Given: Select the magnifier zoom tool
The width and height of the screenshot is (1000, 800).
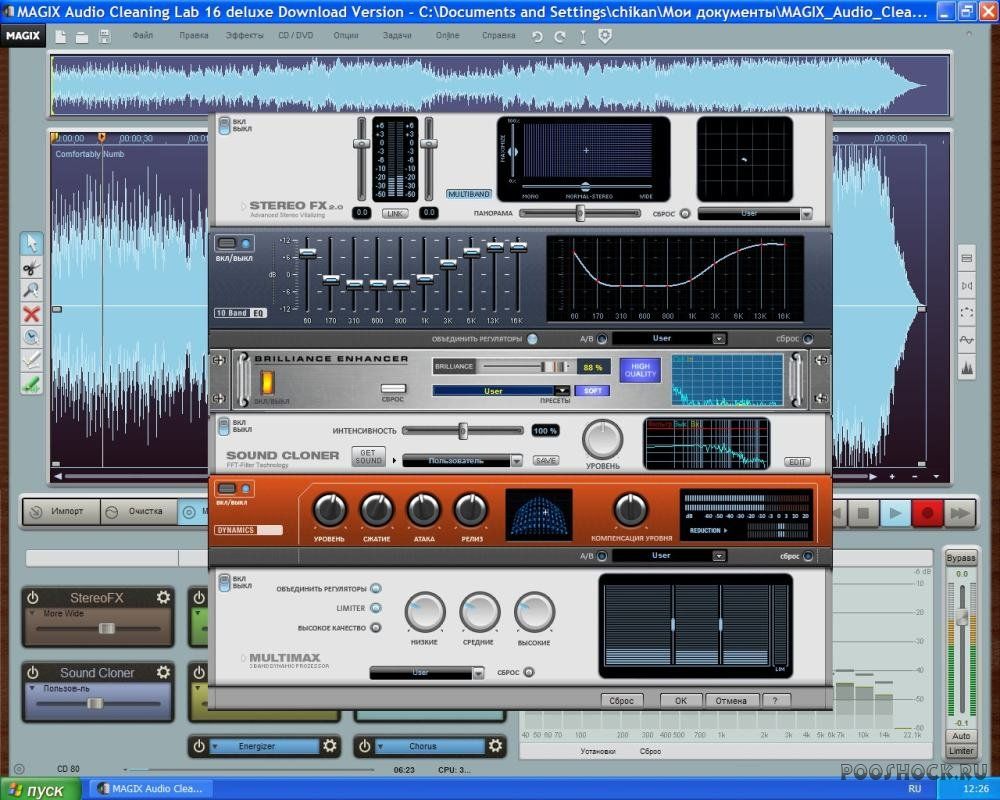Looking at the screenshot, I should tap(31, 290).
